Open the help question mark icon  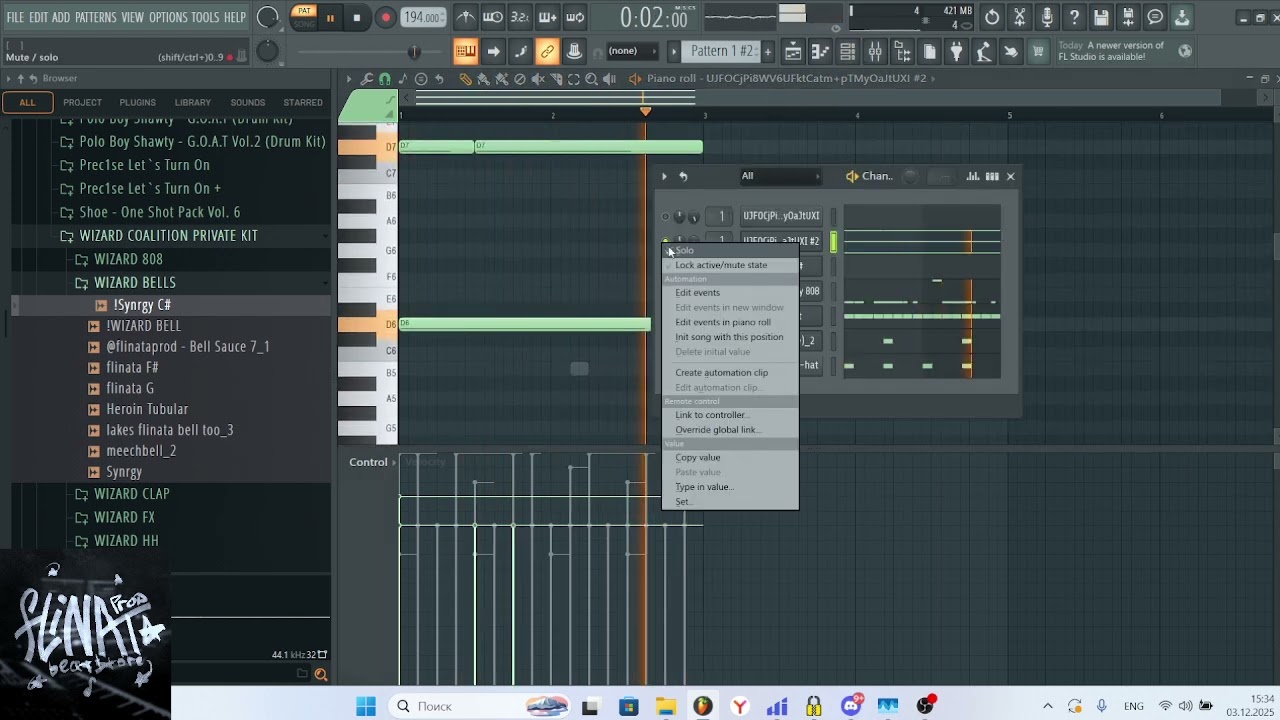(x=1074, y=17)
